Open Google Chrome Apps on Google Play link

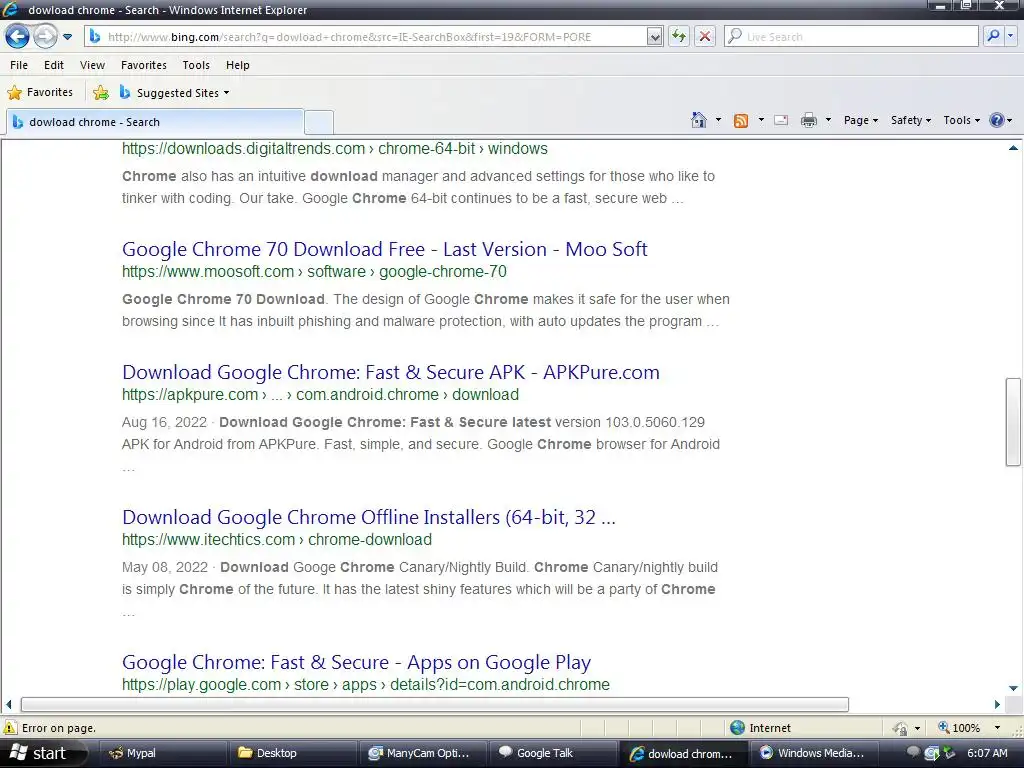[x=357, y=662]
